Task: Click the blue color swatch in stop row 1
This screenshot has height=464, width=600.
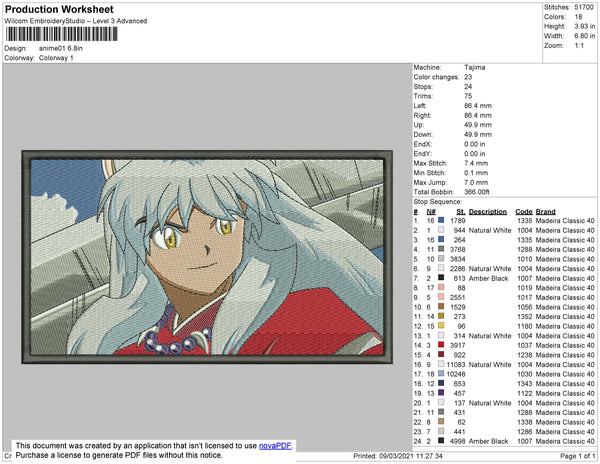Action: pos(441,220)
